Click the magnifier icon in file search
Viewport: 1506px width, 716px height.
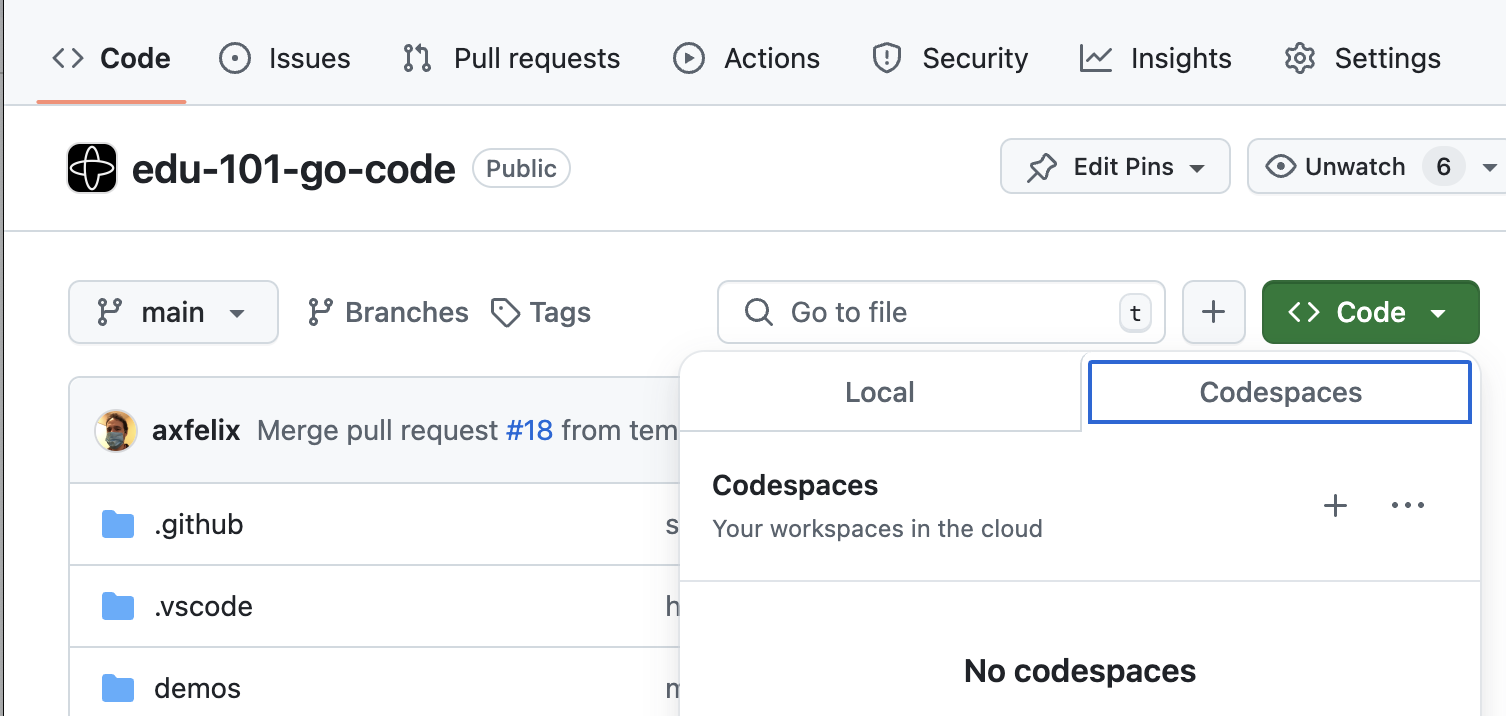[x=759, y=313]
